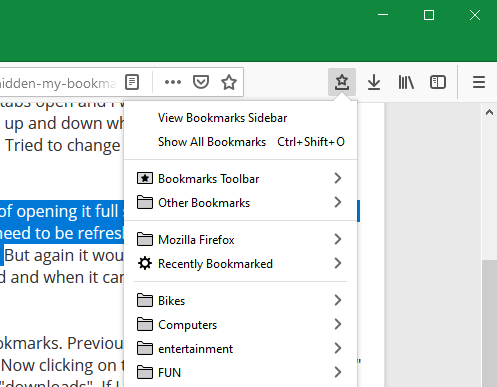Expand chevron beside Other Bookmarks
Viewport: 497px width, 387px height.
pos(338,202)
